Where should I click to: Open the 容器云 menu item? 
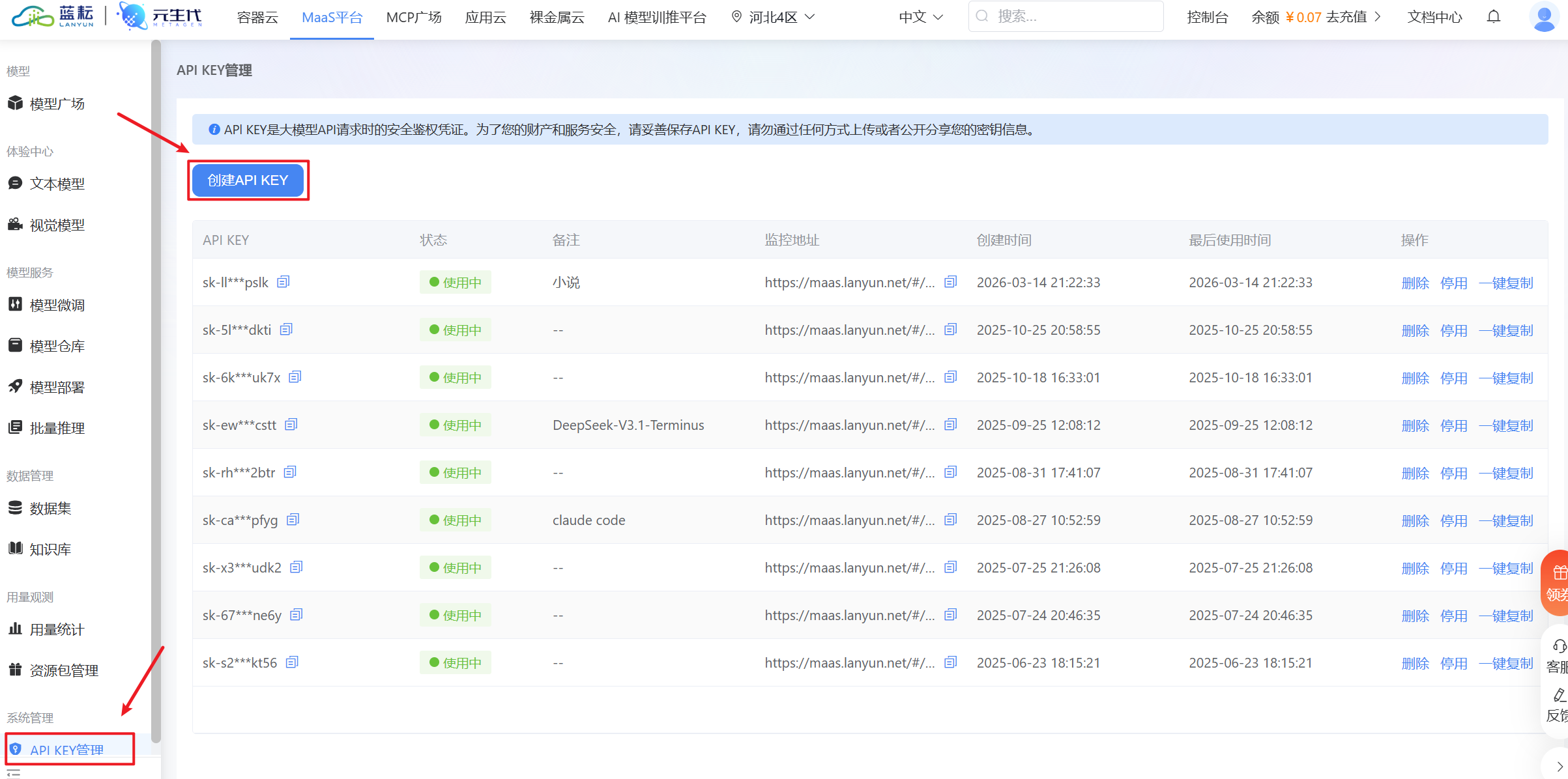point(256,17)
